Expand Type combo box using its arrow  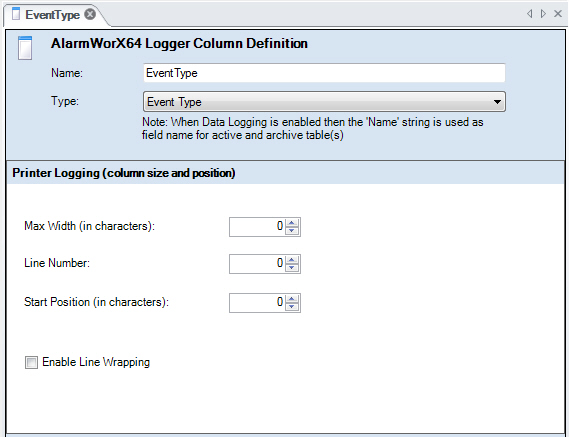tap(497, 102)
